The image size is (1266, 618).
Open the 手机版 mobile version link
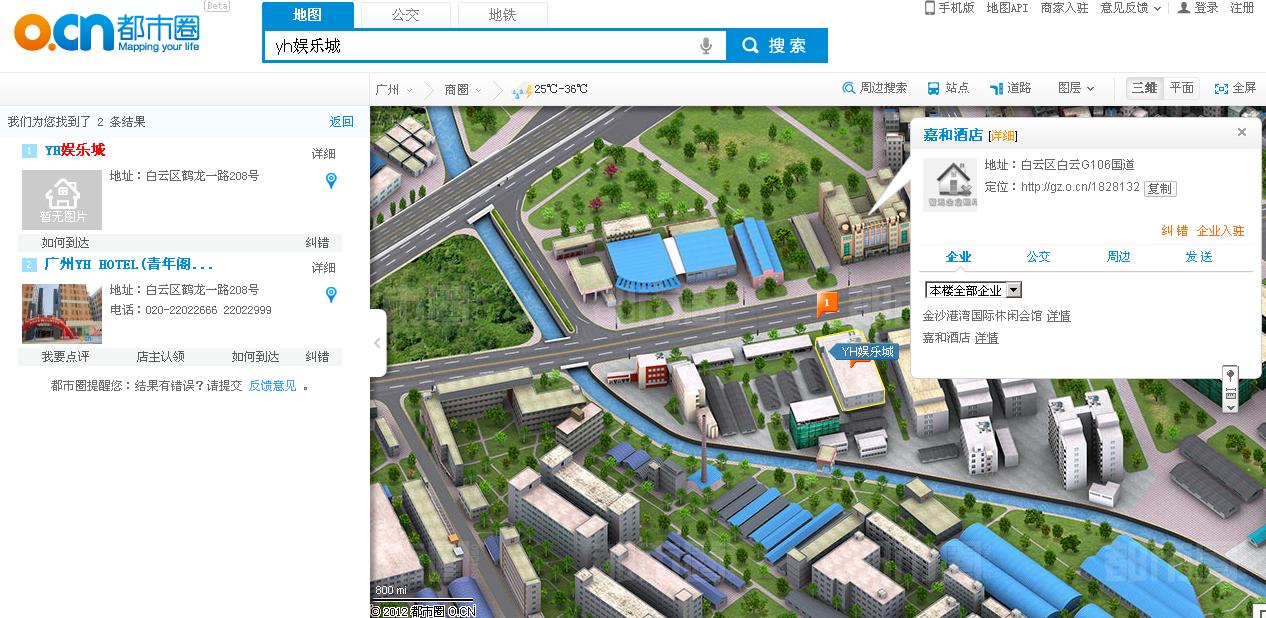tap(949, 7)
